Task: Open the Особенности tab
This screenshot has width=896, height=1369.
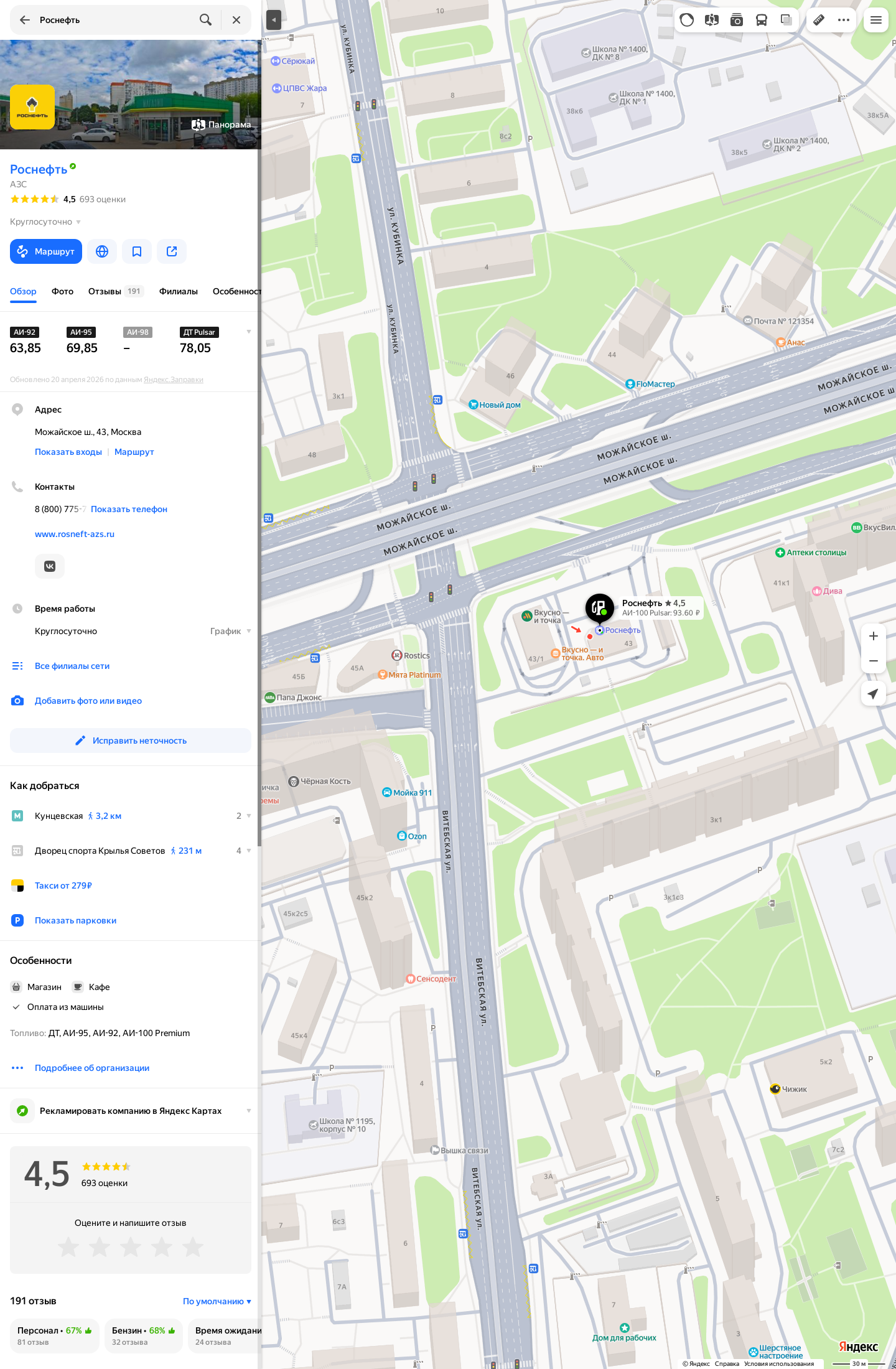Action: point(236,291)
